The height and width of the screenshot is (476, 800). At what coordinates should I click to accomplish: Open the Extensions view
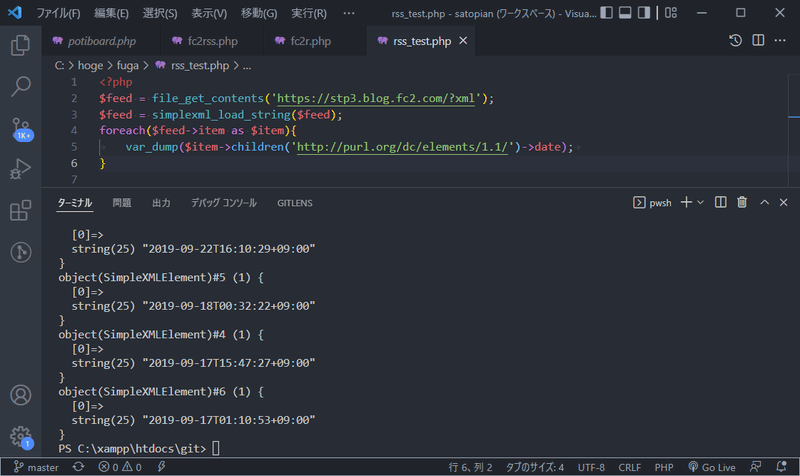click(x=20, y=210)
